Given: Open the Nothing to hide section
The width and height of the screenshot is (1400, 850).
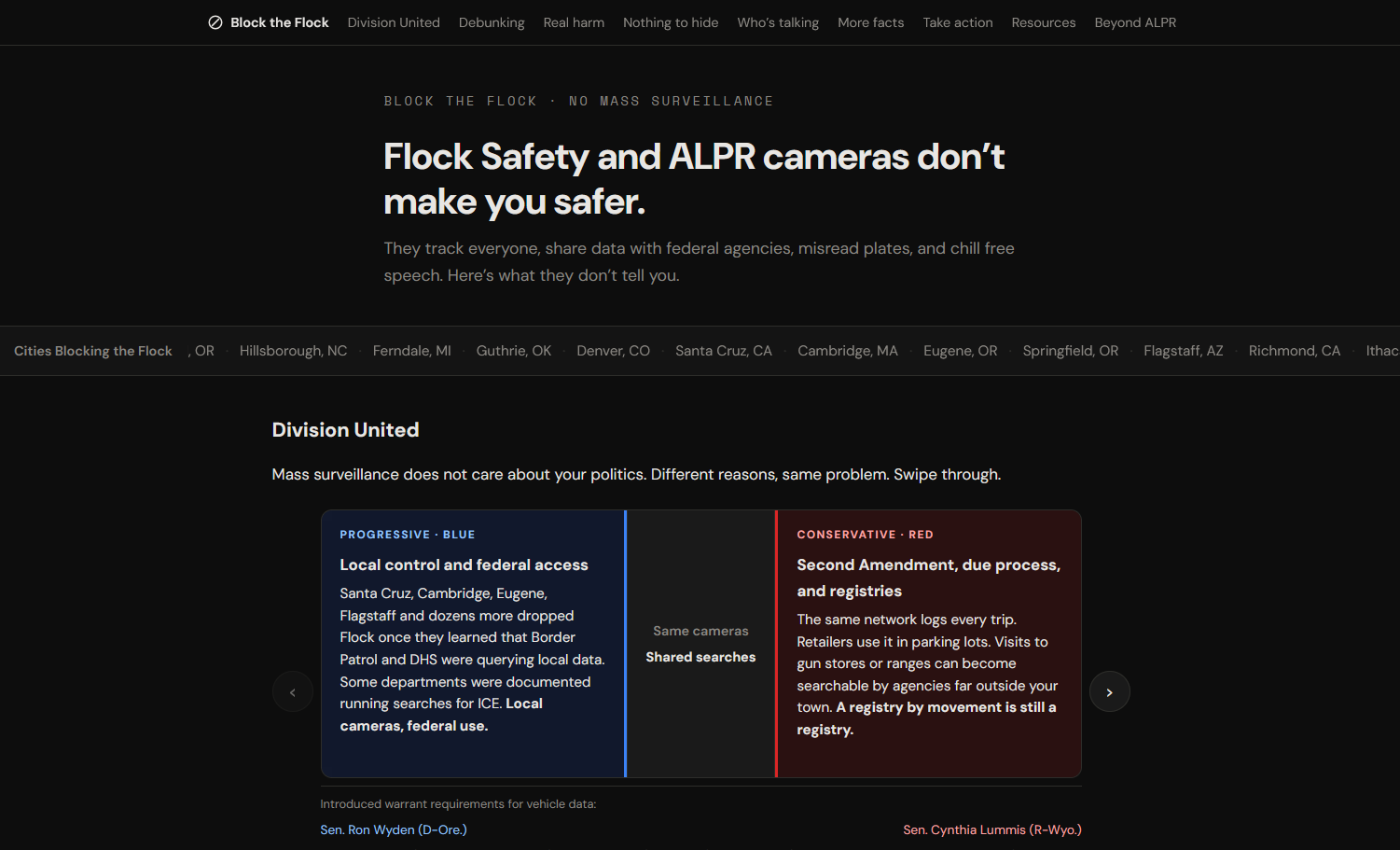Looking at the screenshot, I should 671,22.
